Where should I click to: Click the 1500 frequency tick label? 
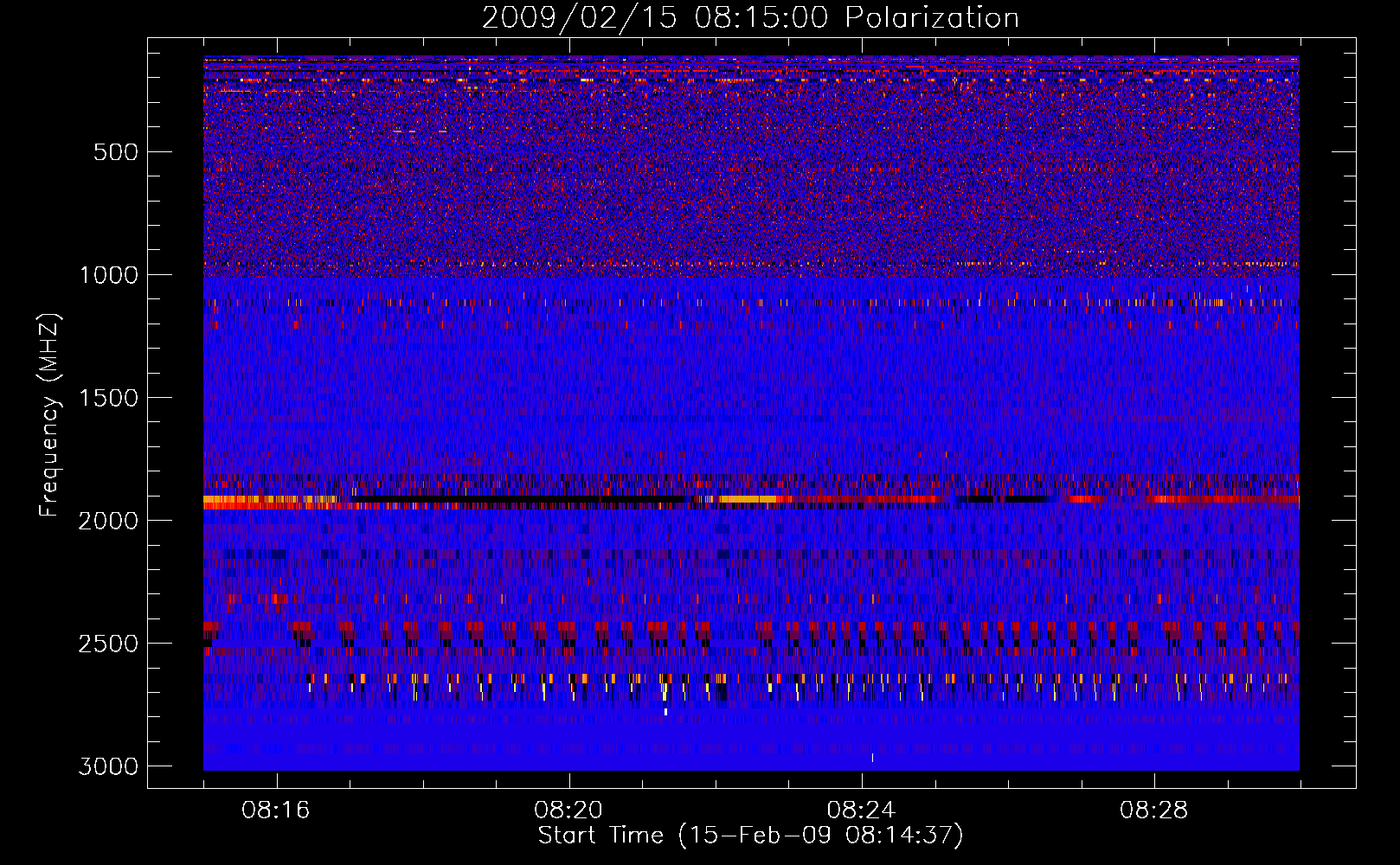[x=108, y=398]
